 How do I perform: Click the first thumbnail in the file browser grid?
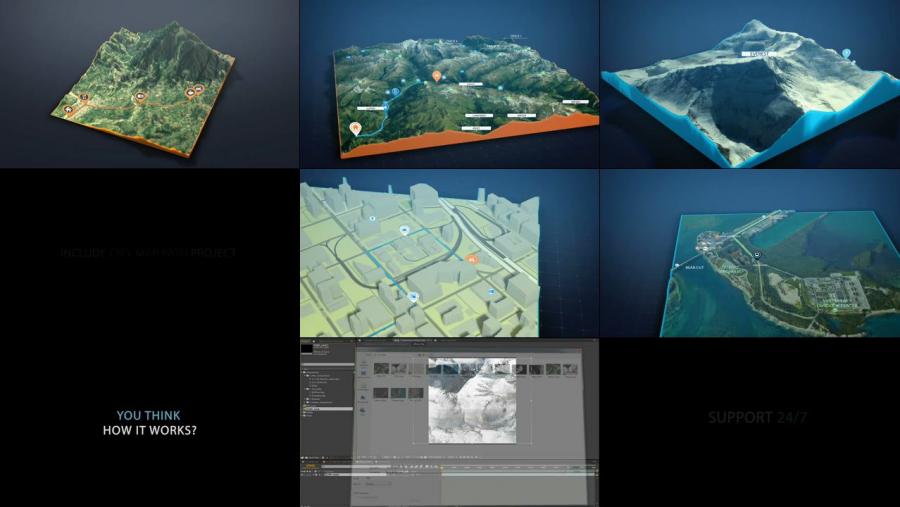point(383,369)
